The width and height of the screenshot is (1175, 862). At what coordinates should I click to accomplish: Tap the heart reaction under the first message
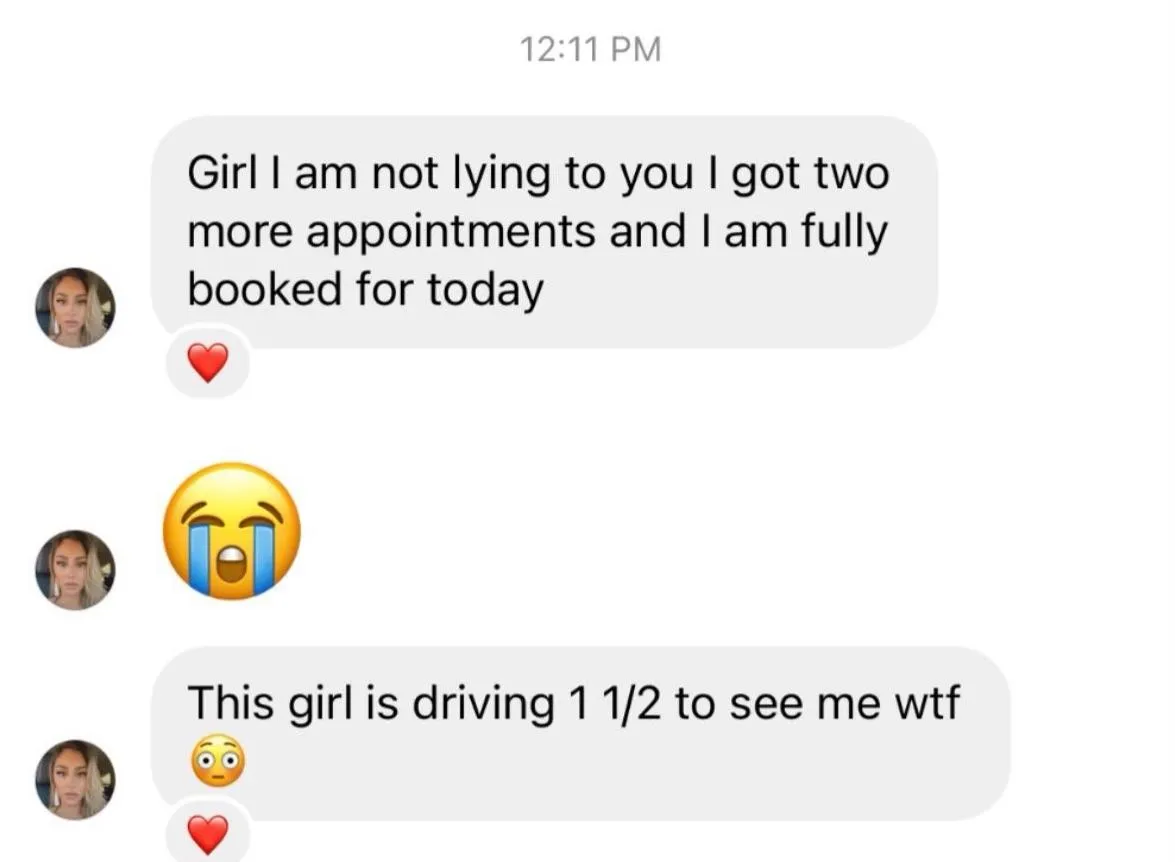point(208,363)
